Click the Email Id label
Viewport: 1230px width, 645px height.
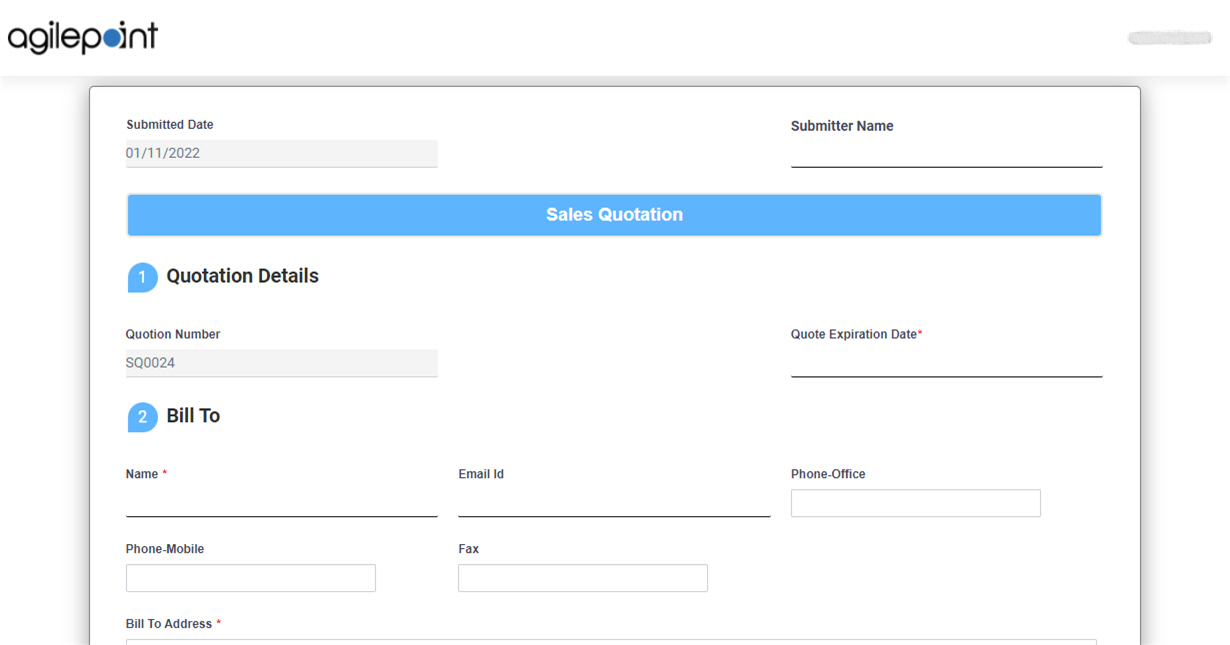481,474
